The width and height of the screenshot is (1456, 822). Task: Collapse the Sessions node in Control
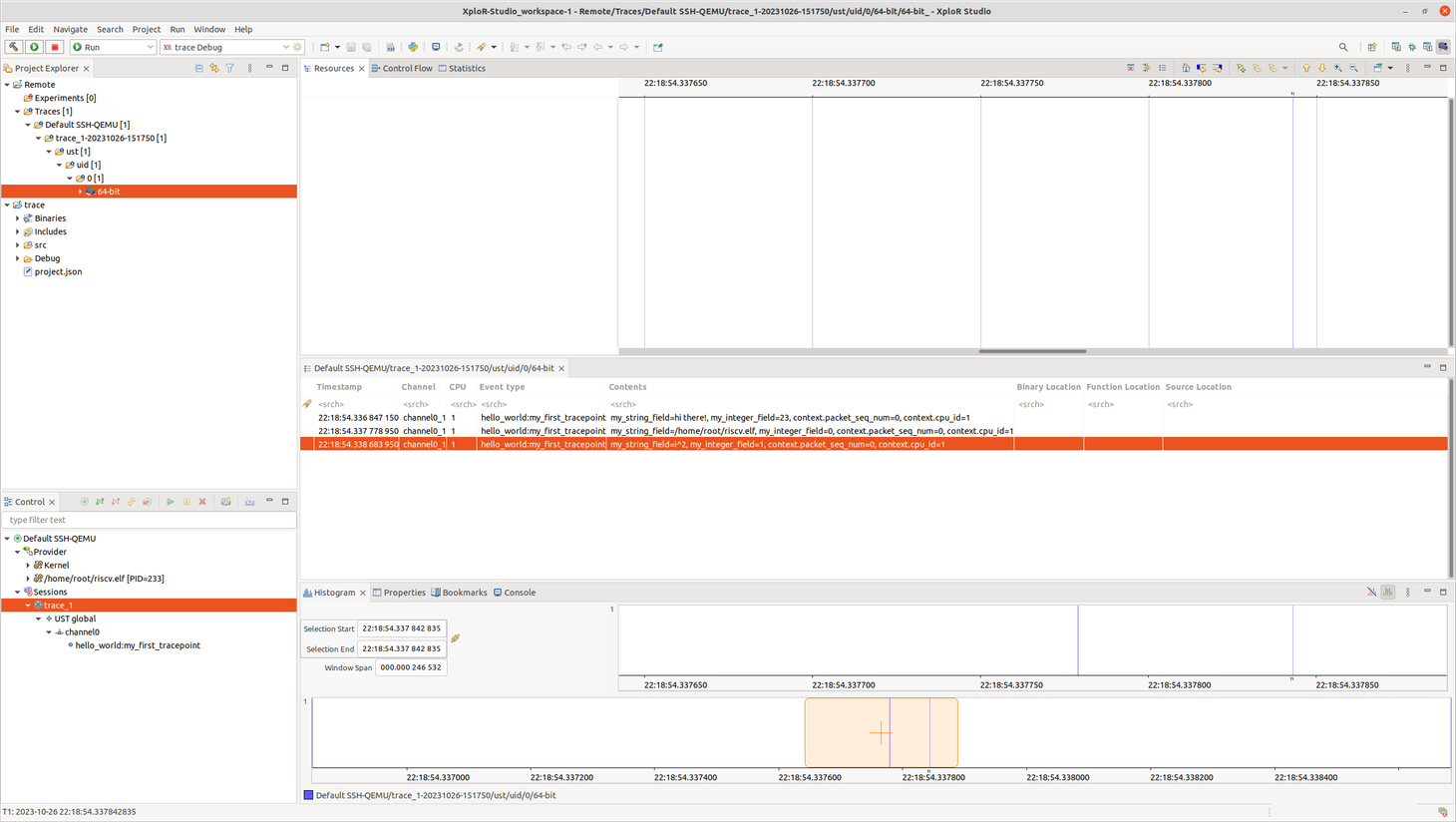[17, 593]
